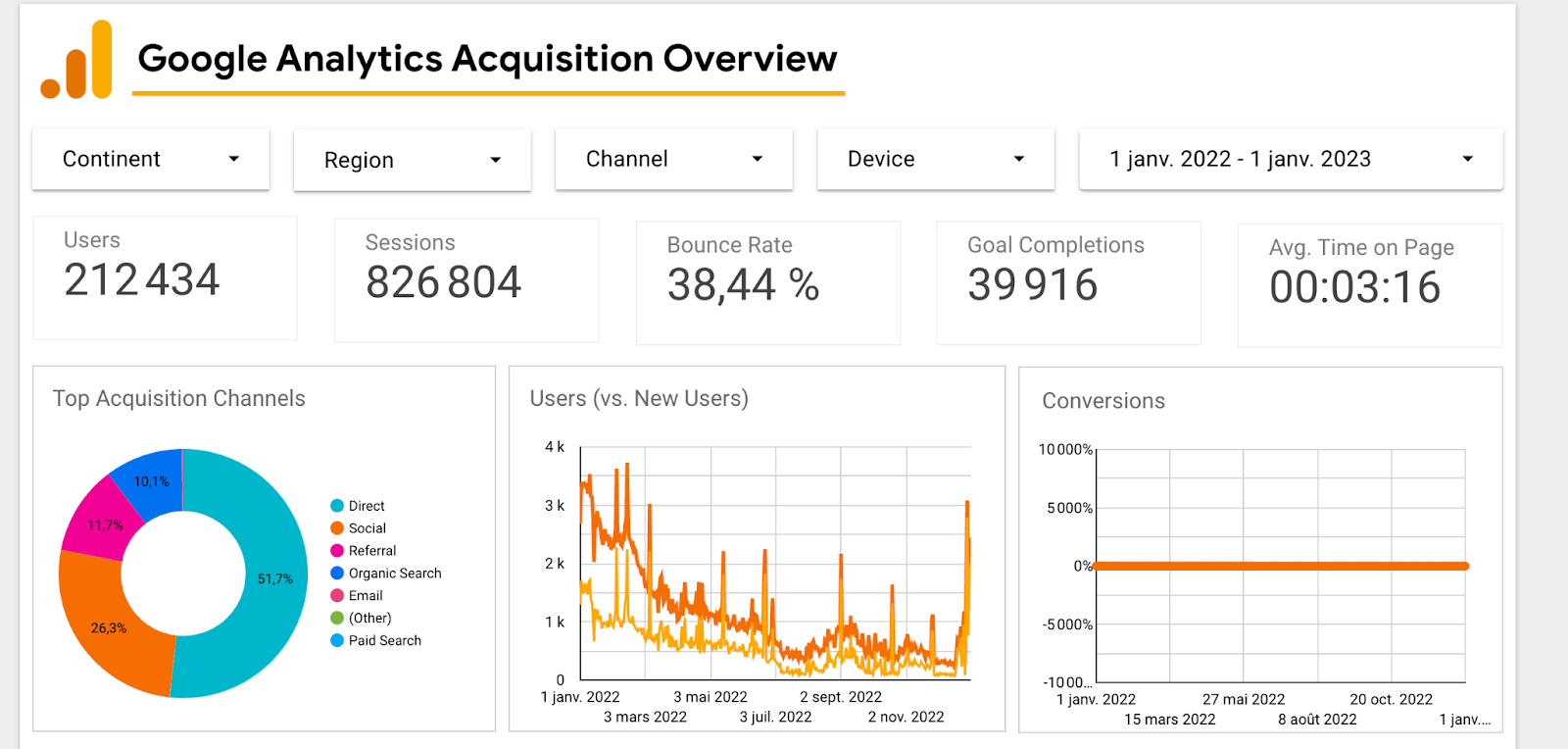Open the Continent filter dropdown
Image resolution: width=1568 pixels, height=749 pixels.
tap(151, 159)
